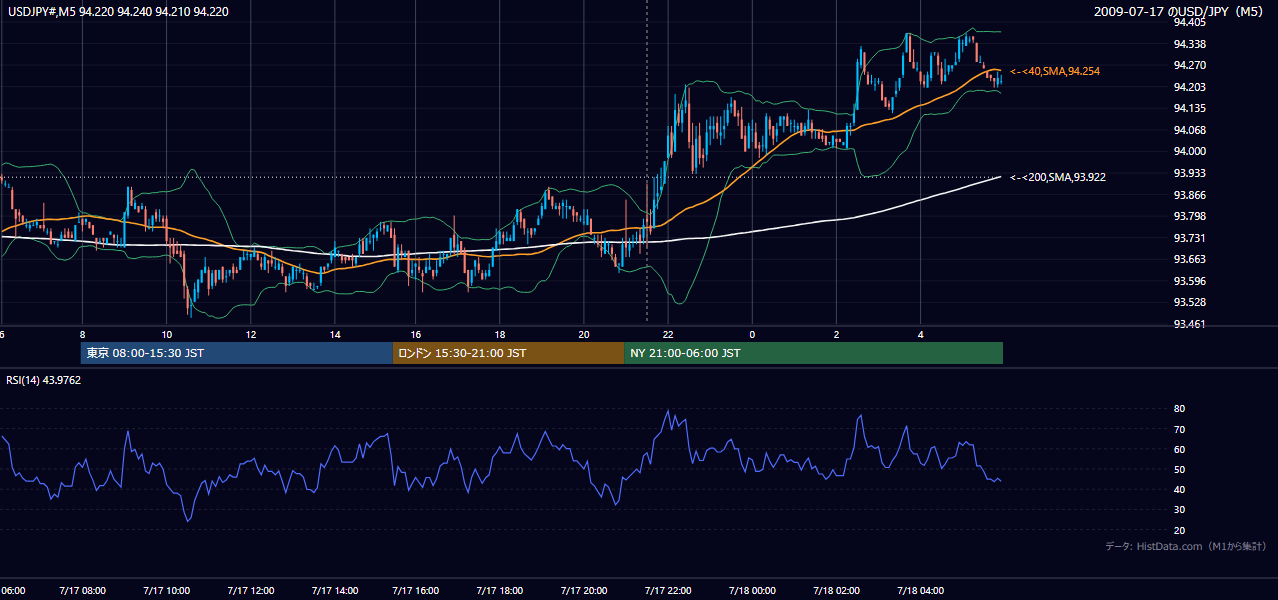Click the 7/17 14:00 bottom time label

point(334,590)
